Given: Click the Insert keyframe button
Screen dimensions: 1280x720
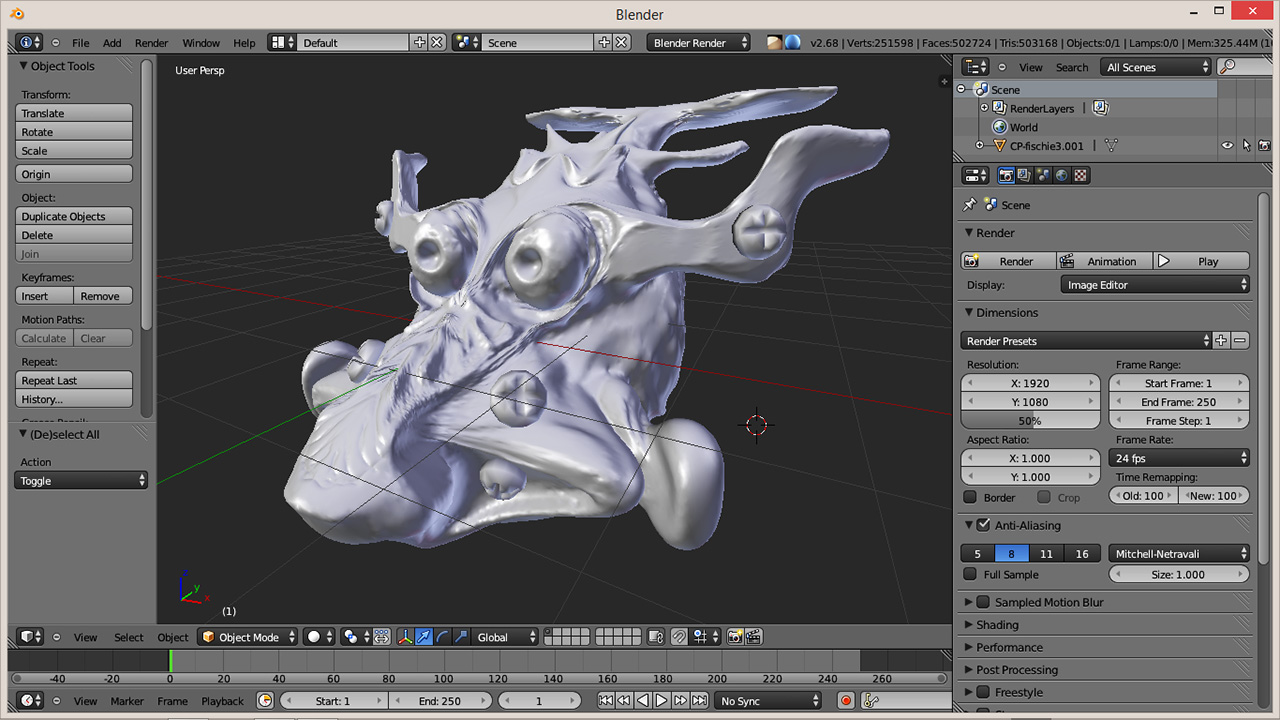Looking at the screenshot, I should point(45,296).
